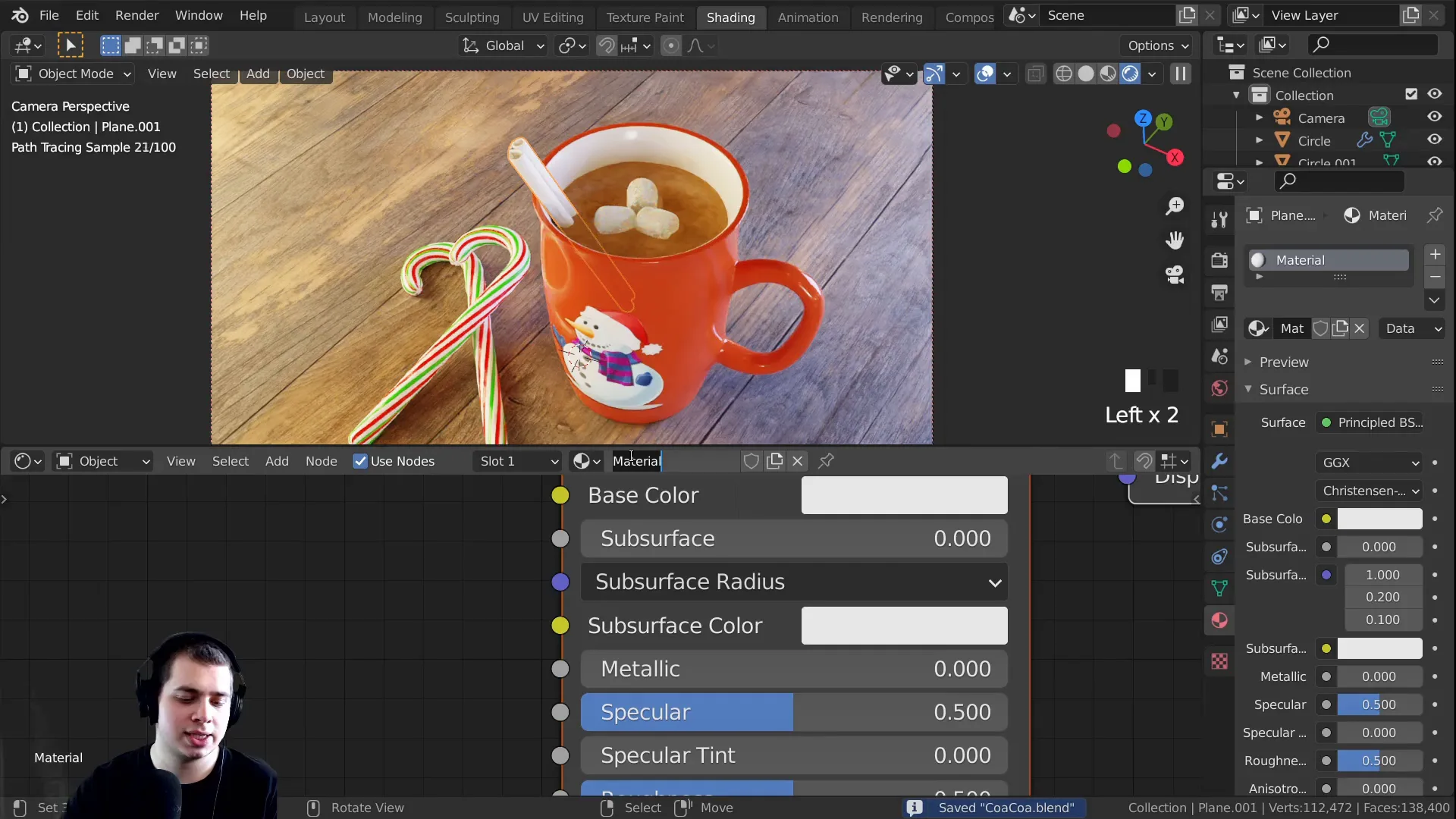This screenshot has height=819, width=1456.
Task: Pause the viewport render preview
Action: pyautogui.click(x=1181, y=74)
